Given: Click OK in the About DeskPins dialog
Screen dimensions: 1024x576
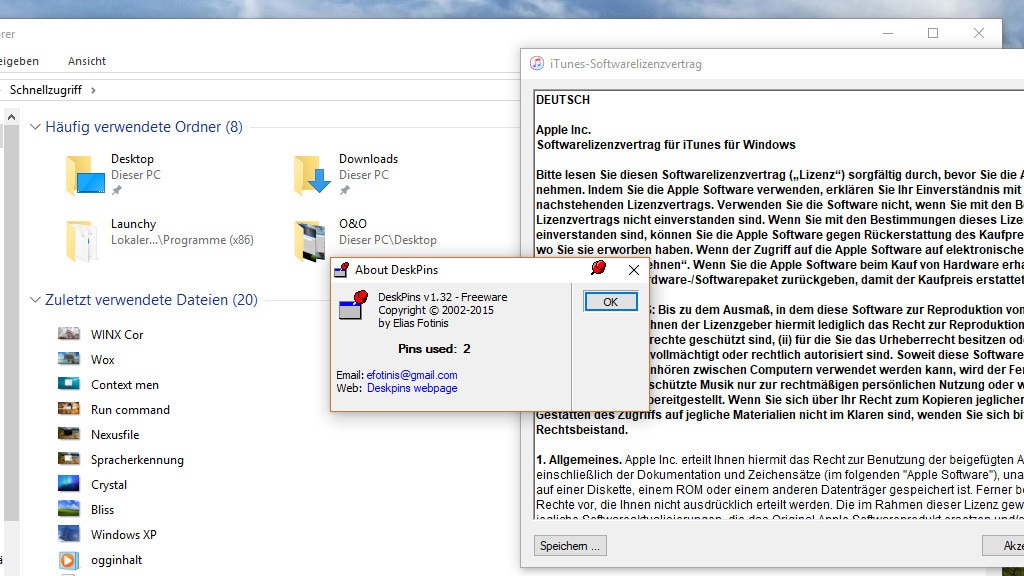Looking at the screenshot, I should [611, 302].
